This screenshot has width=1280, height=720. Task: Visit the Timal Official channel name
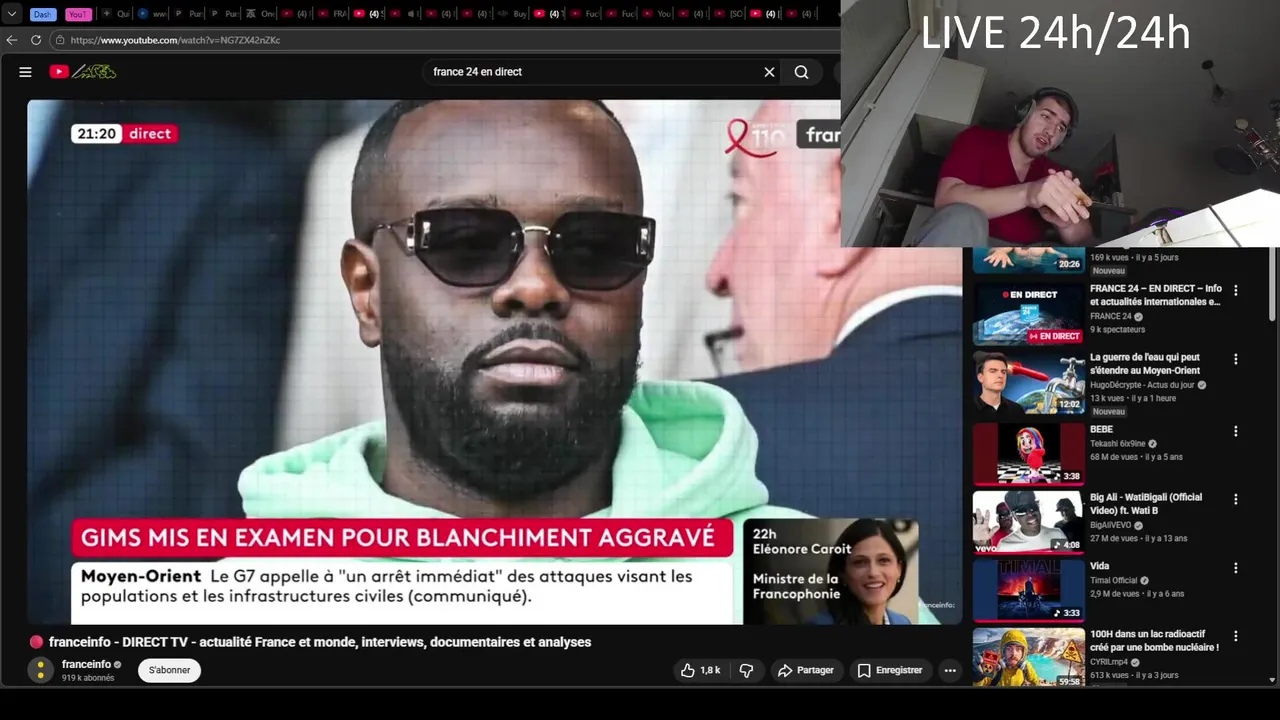tap(1114, 580)
